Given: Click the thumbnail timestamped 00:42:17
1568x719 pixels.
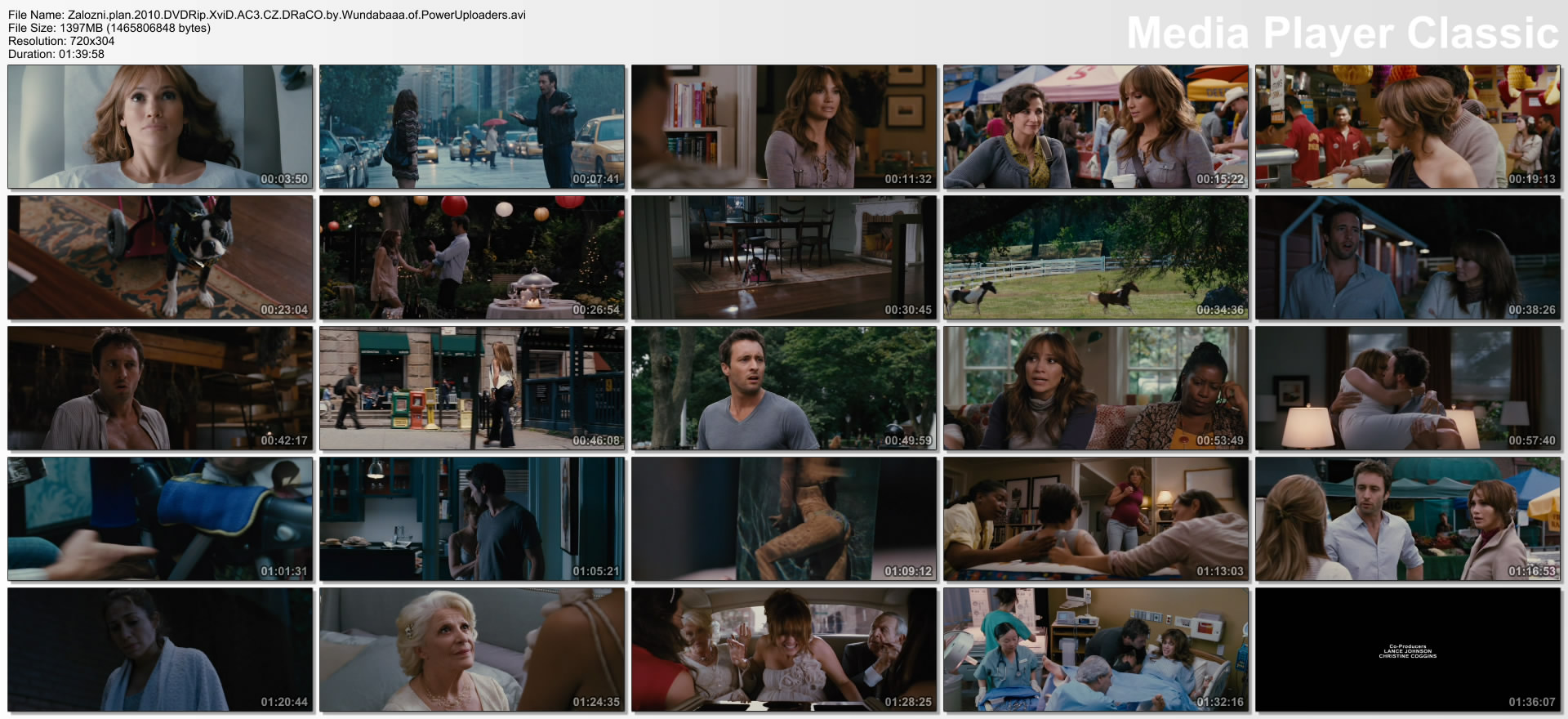Looking at the screenshot, I should (160, 388).
